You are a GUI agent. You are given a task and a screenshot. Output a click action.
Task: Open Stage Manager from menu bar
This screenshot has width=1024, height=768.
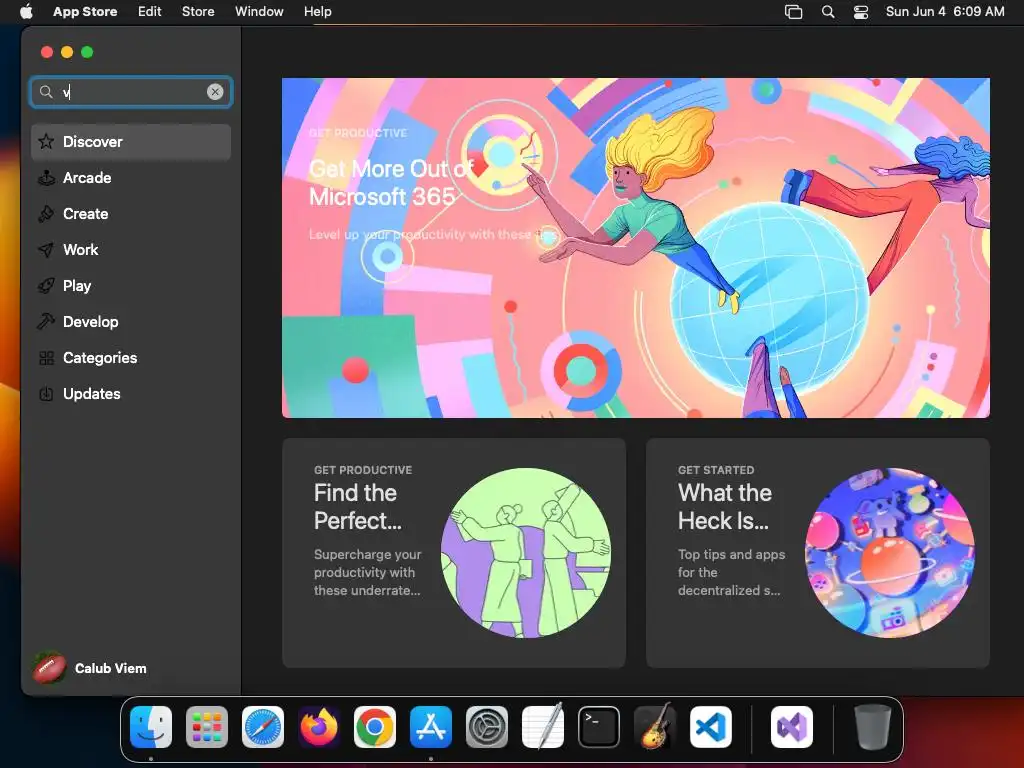click(793, 12)
